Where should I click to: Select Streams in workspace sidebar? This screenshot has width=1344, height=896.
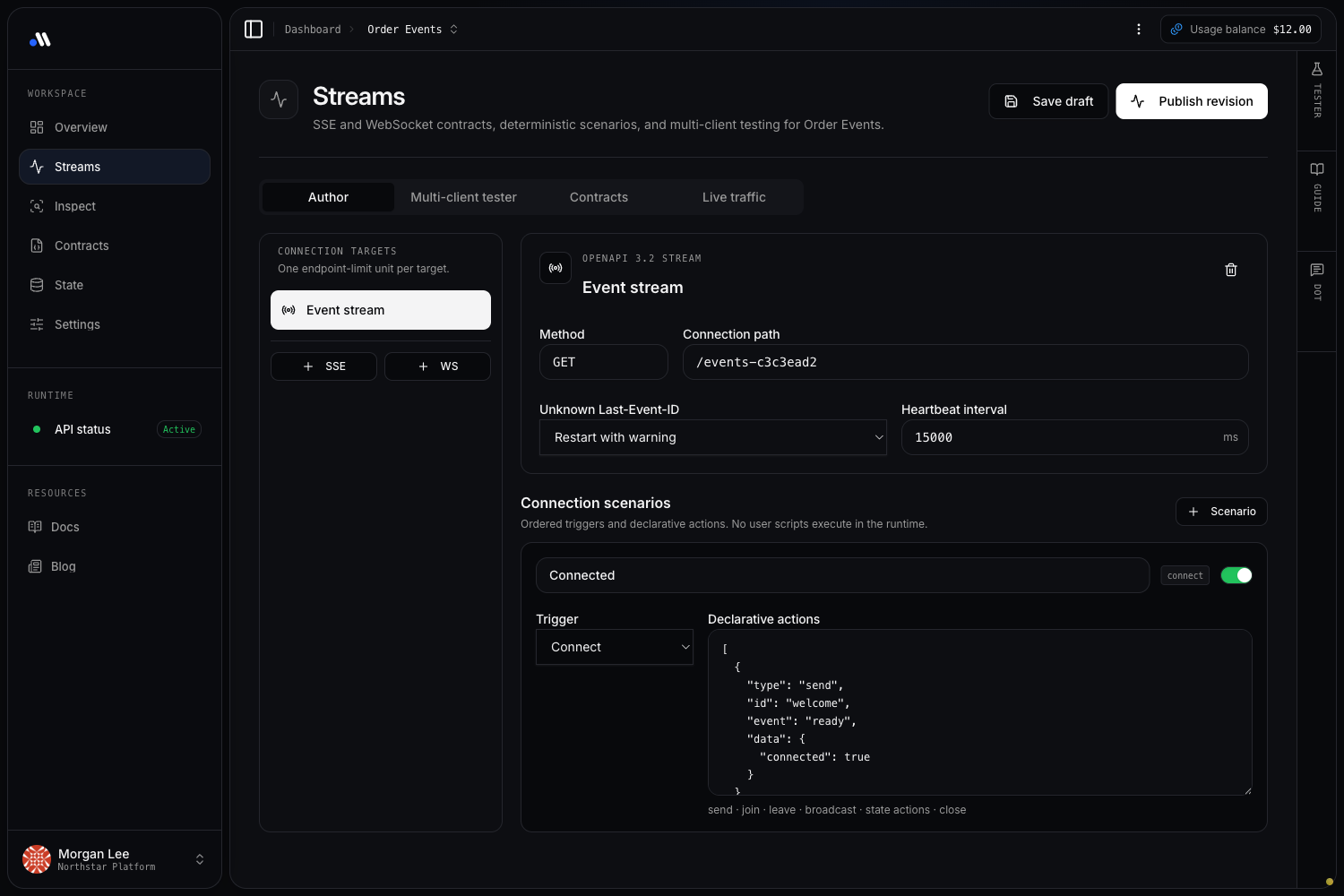tap(115, 167)
